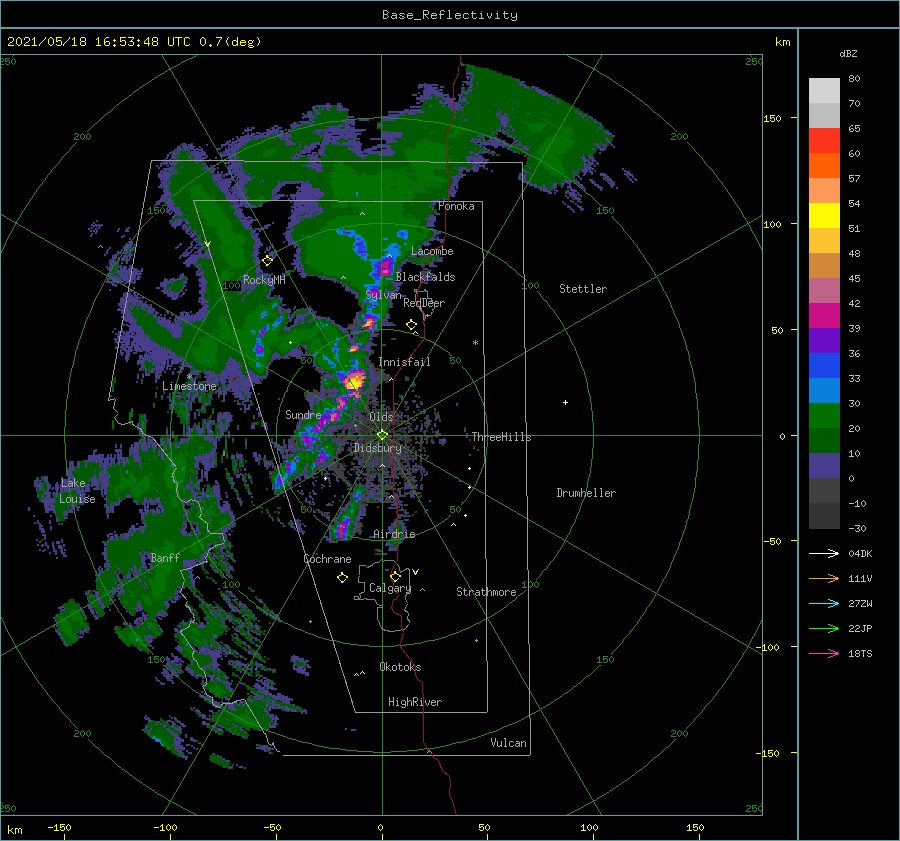This screenshot has height=841, width=900.
Task: Click the asterisk marker above Limestone label
Action: pos(189,377)
